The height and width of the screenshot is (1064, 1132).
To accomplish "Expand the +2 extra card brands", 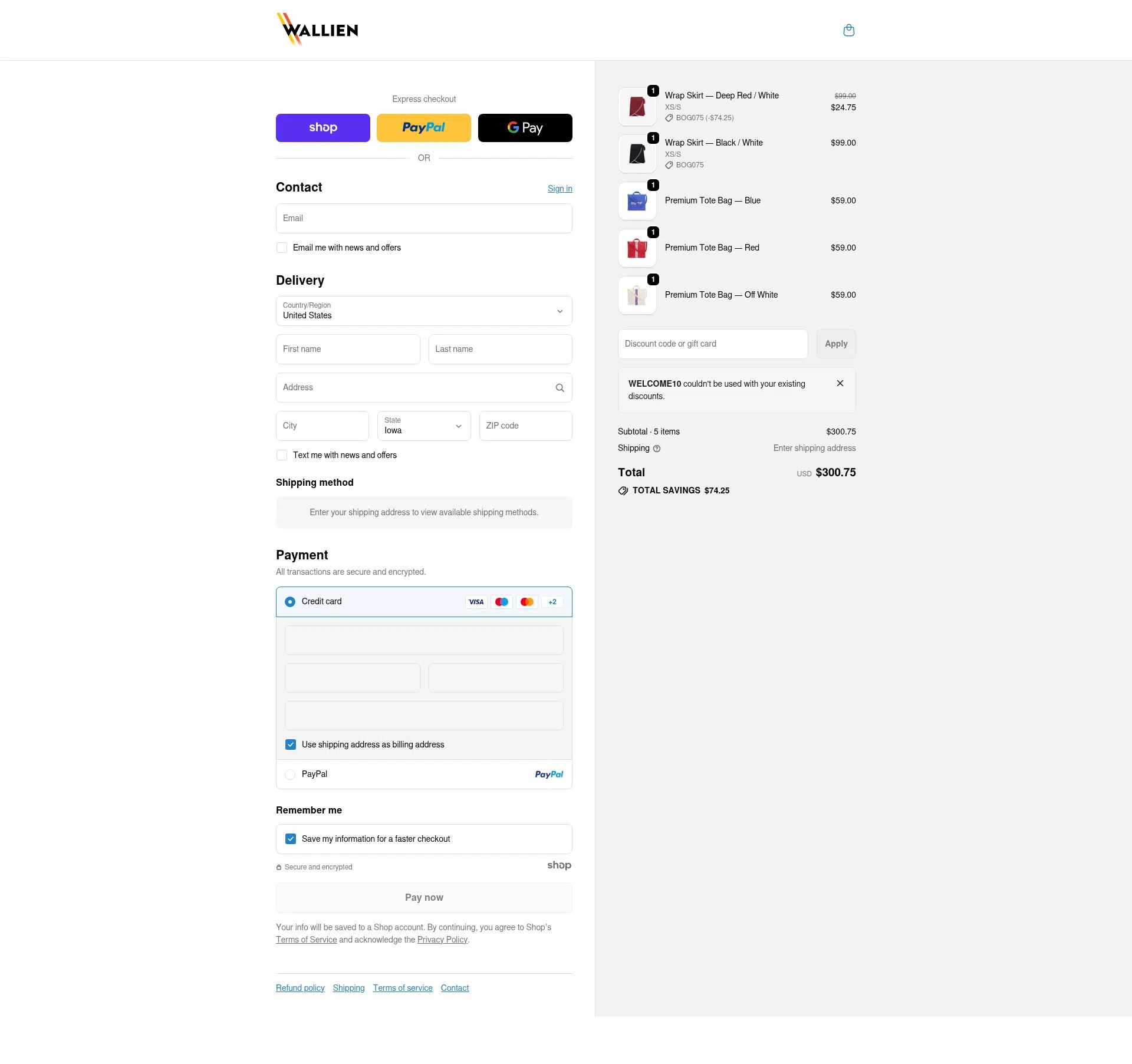I will (552, 602).
